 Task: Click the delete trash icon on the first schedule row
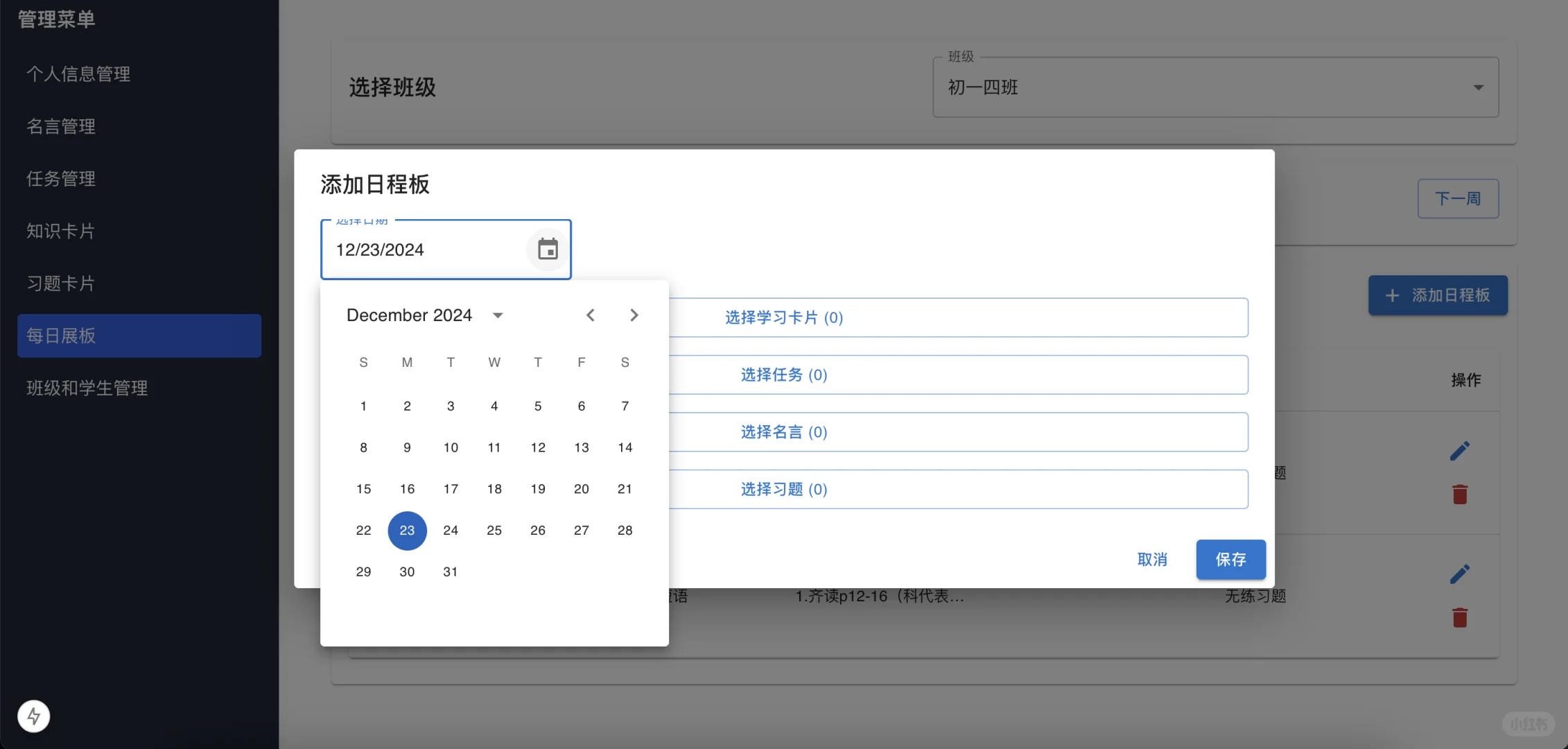1460,494
